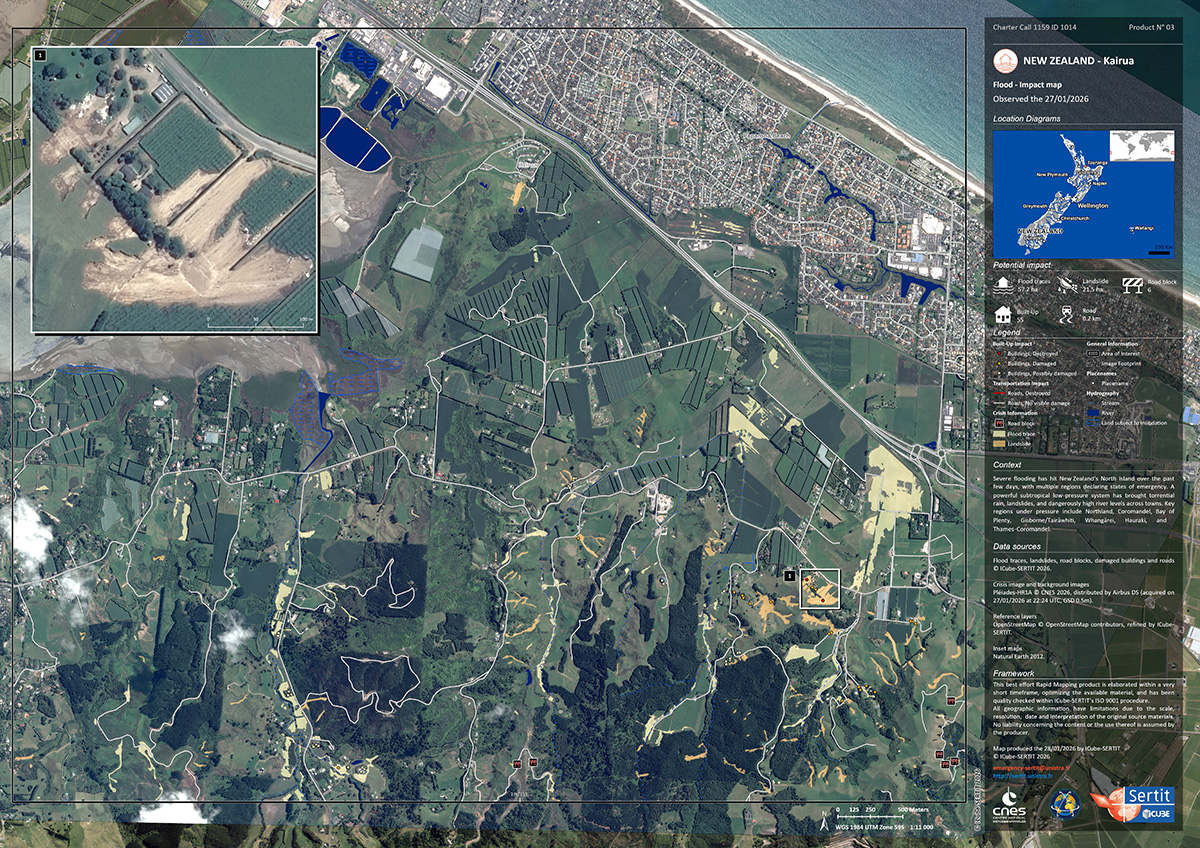Open the sertit.unistra.fr website link
The width and height of the screenshot is (1200, 848).
(x=1022, y=776)
